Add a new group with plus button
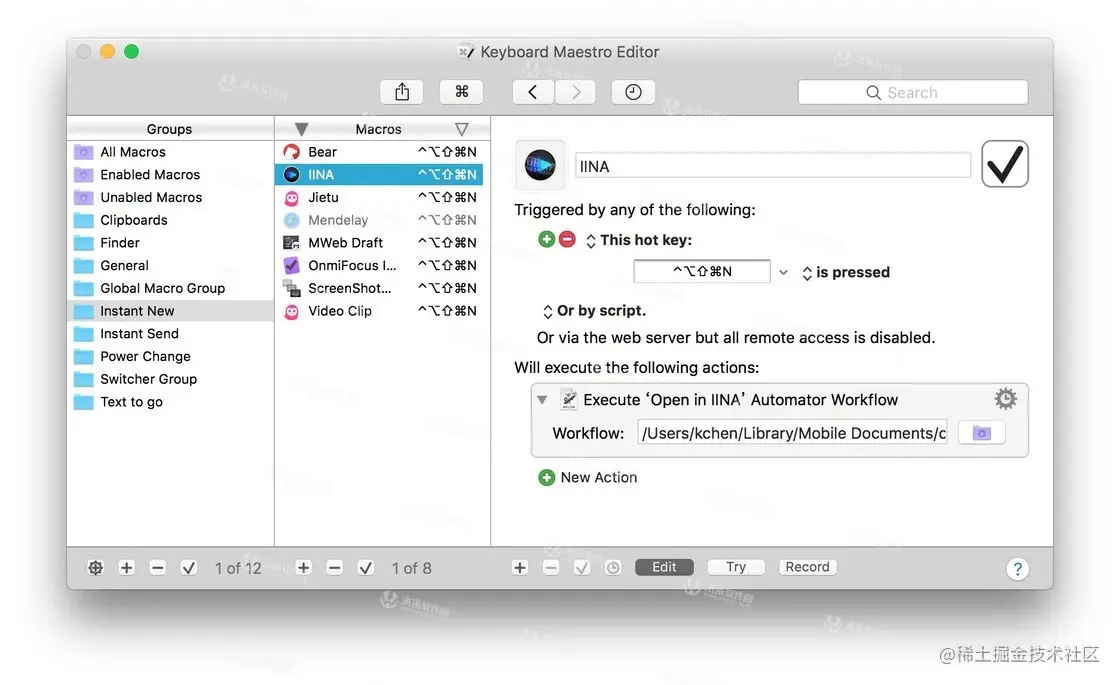1120x685 pixels. pos(126,568)
